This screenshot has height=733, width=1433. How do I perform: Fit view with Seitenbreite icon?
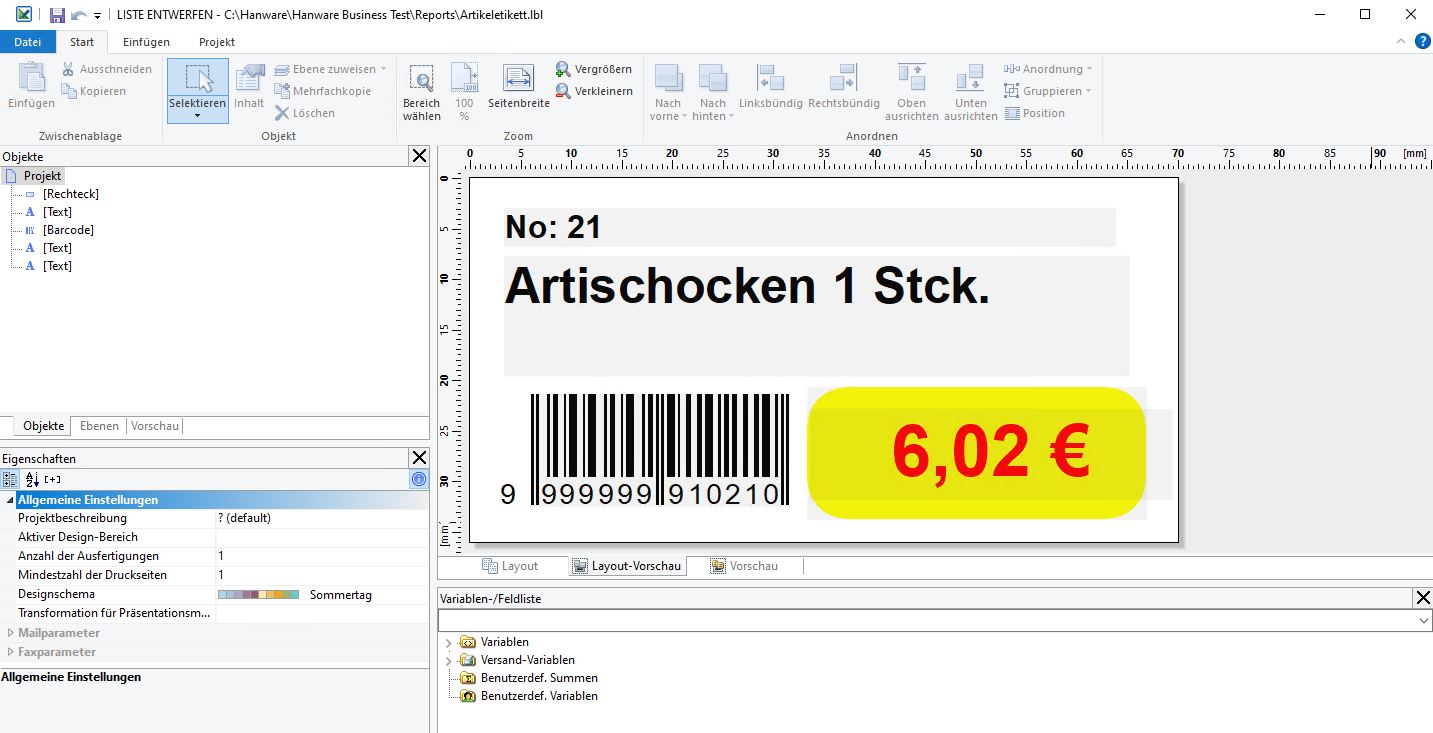pyautogui.click(x=518, y=79)
